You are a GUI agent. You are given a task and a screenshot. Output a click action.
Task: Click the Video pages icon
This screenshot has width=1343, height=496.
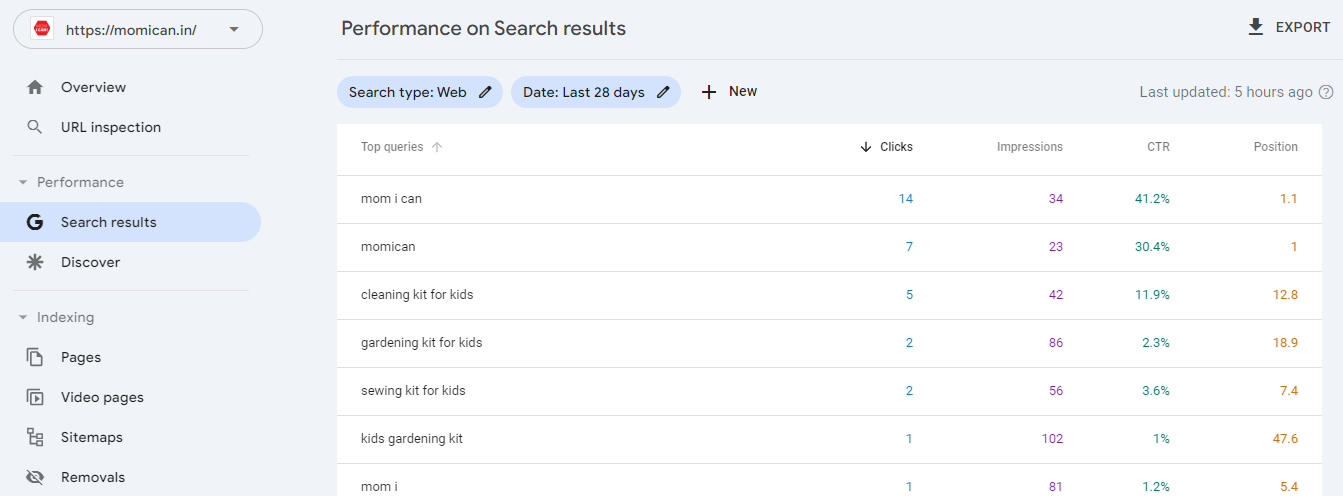click(x=35, y=397)
